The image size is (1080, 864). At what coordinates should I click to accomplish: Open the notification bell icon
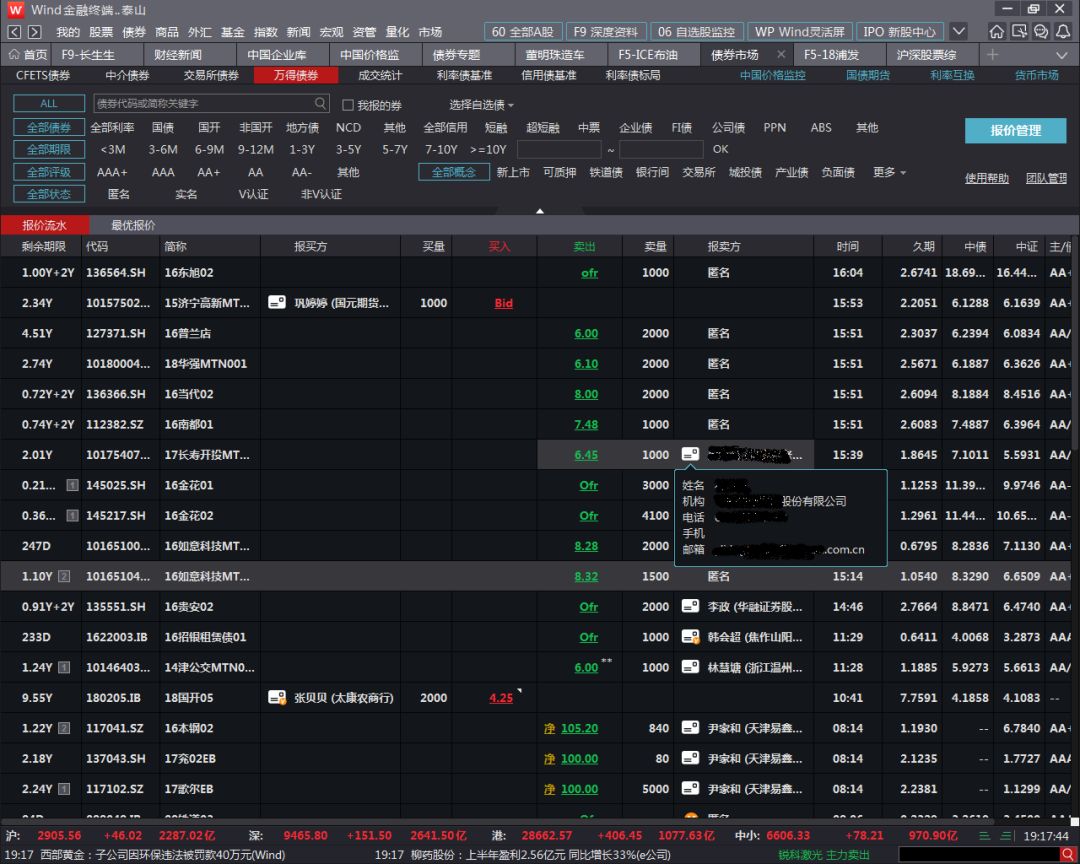[x=1063, y=32]
